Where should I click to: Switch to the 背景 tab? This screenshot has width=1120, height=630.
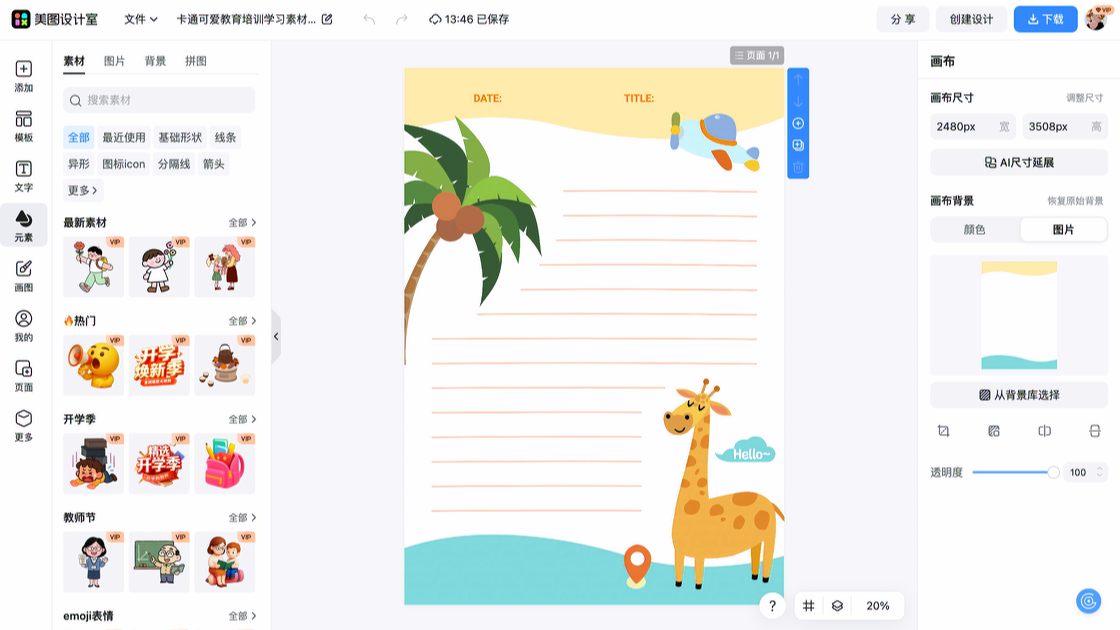click(155, 61)
